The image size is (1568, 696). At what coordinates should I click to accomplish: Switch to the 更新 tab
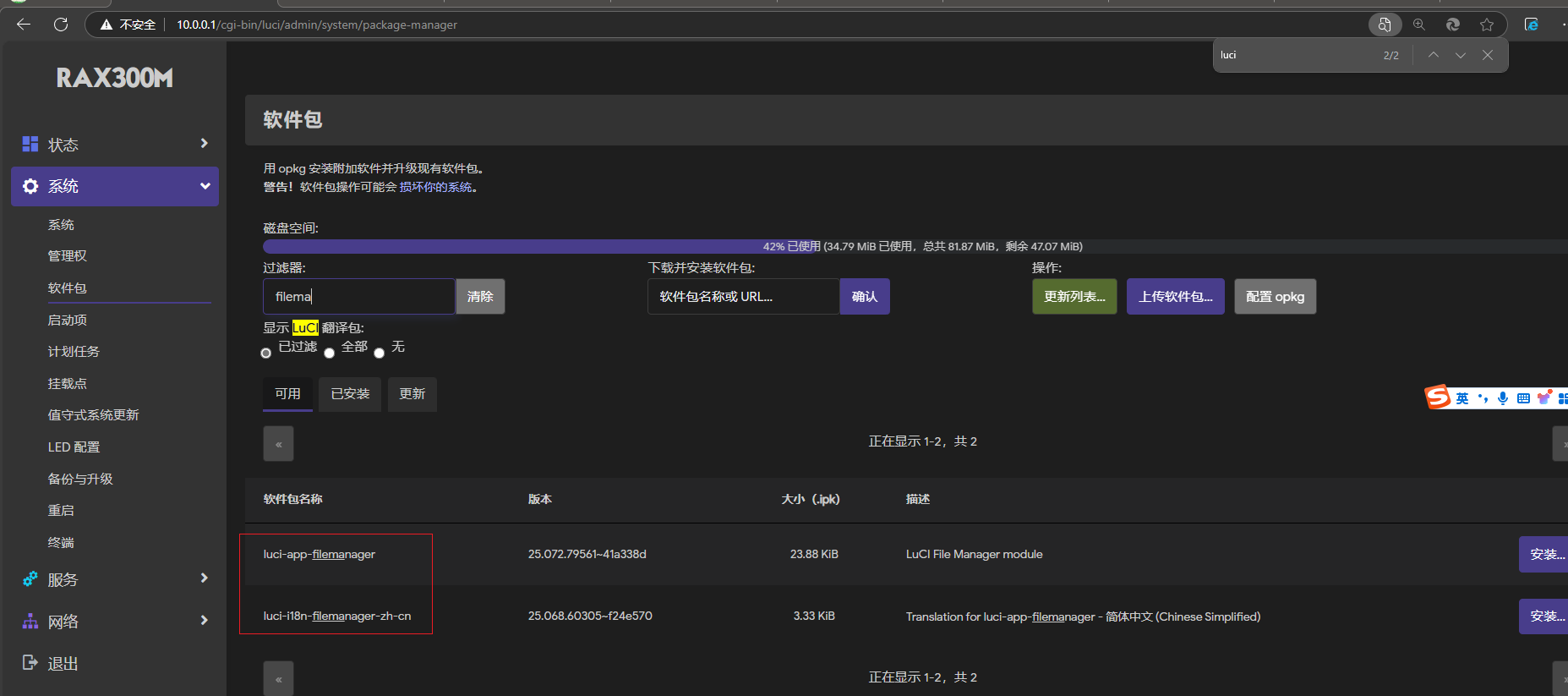(412, 394)
